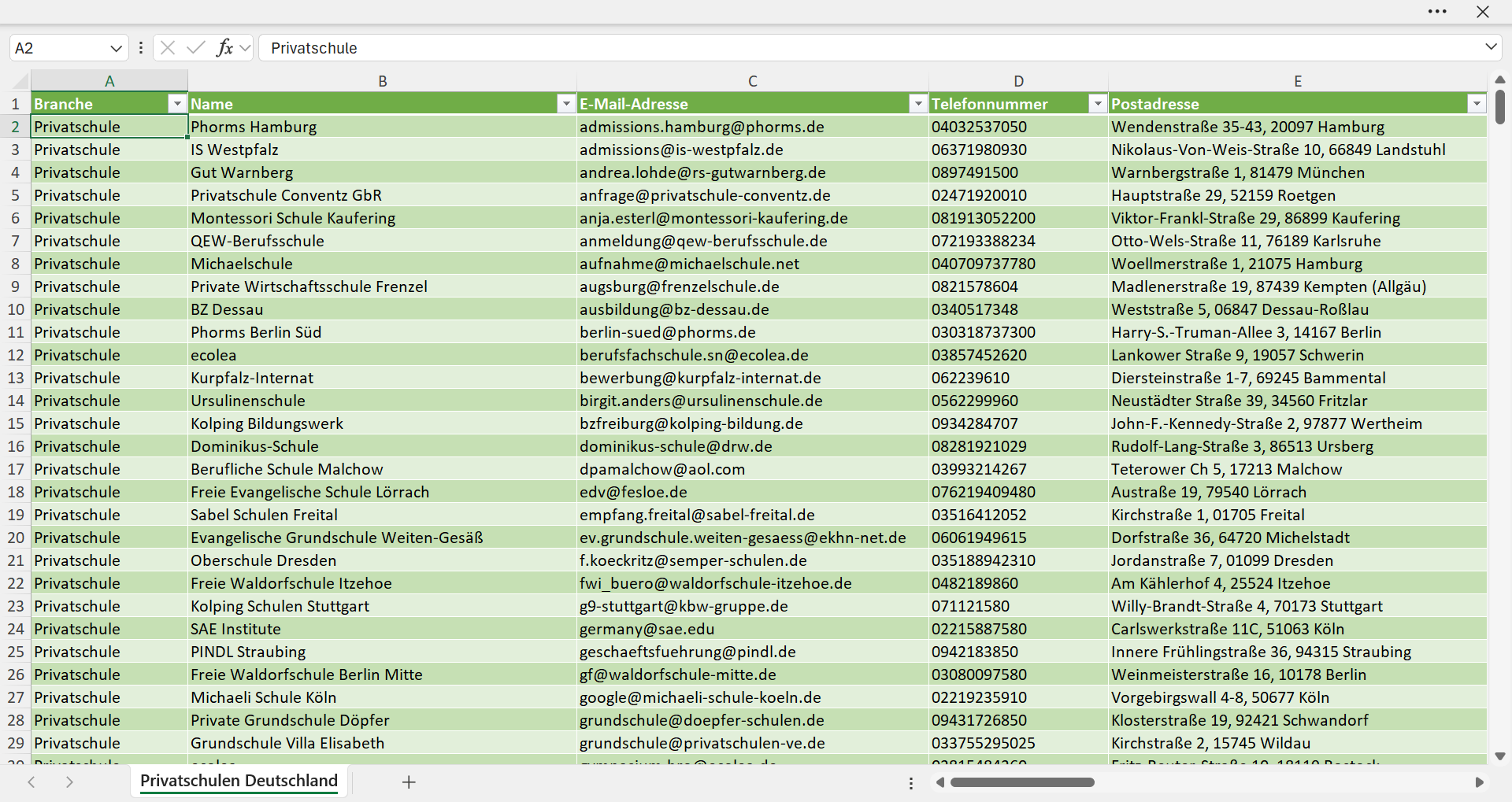Screen dimensions: 1512x802
Task: Select address 'Woellmerstraße 1, 21075 Hamburg'
Action: tap(1298, 264)
